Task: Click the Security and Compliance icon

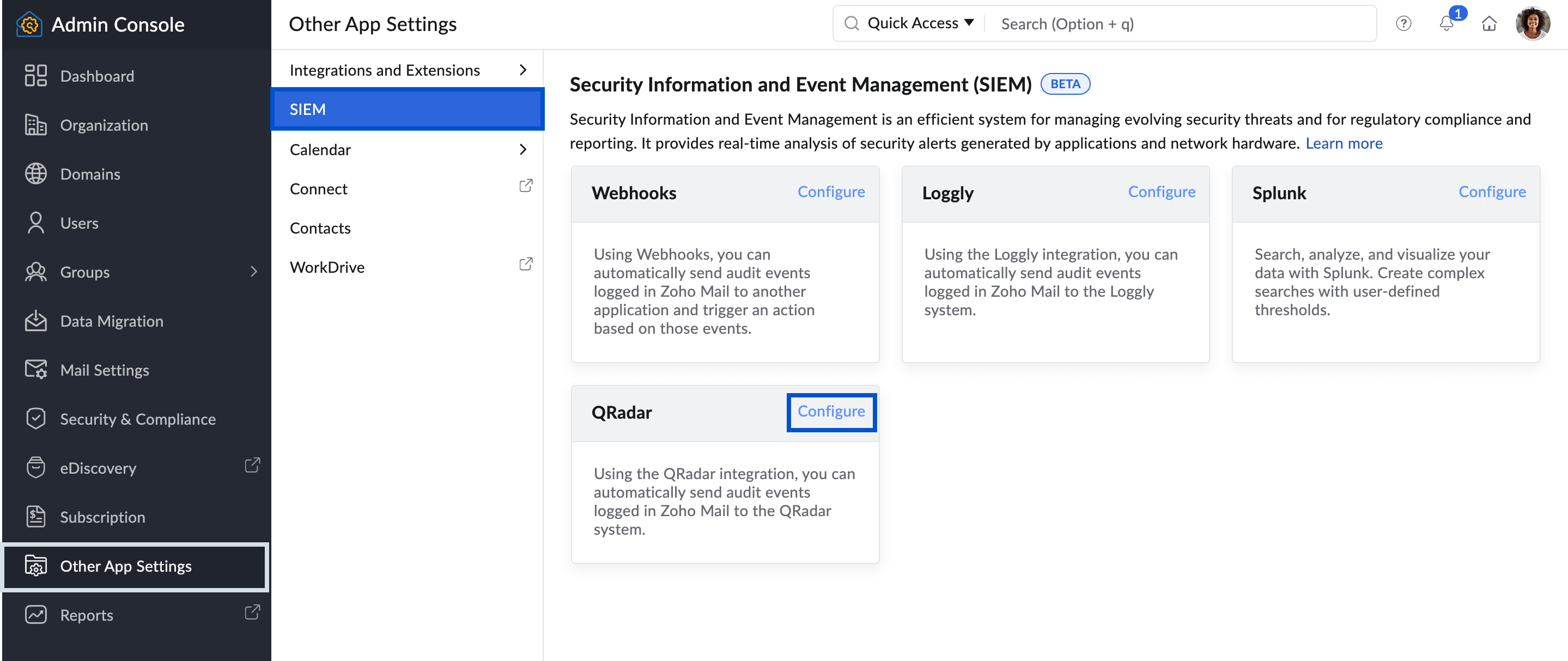Action: click(35, 418)
